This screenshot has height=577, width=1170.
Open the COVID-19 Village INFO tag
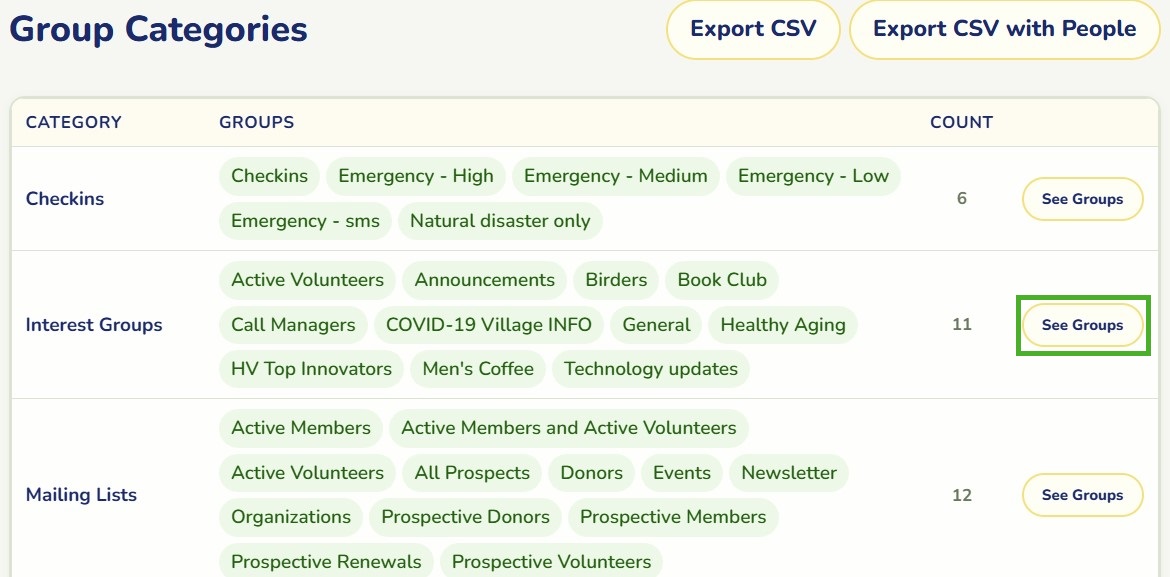(x=488, y=325)
